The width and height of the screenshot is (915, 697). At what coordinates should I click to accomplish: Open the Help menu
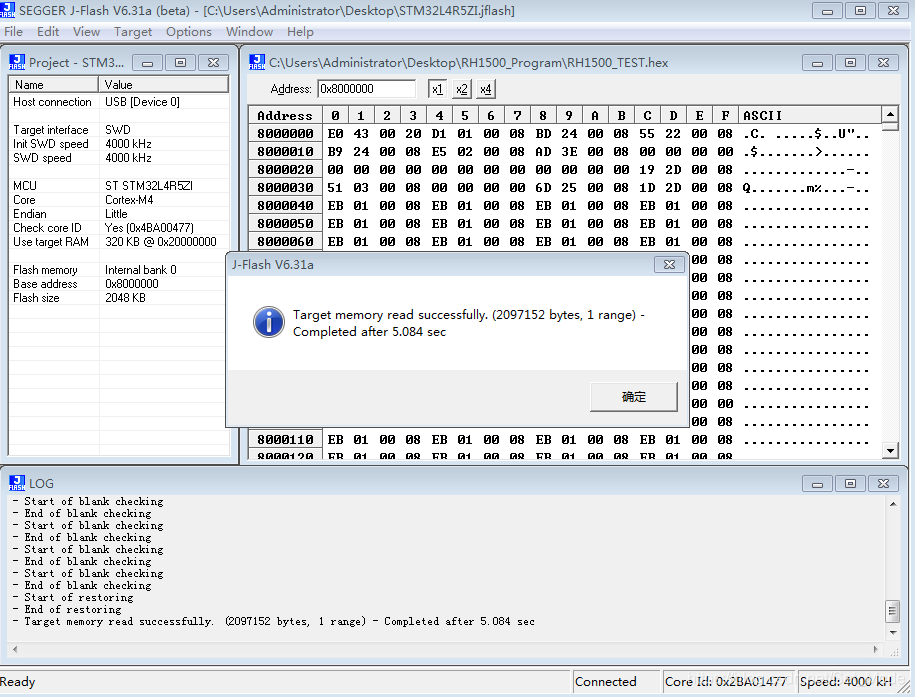(300, 32)
